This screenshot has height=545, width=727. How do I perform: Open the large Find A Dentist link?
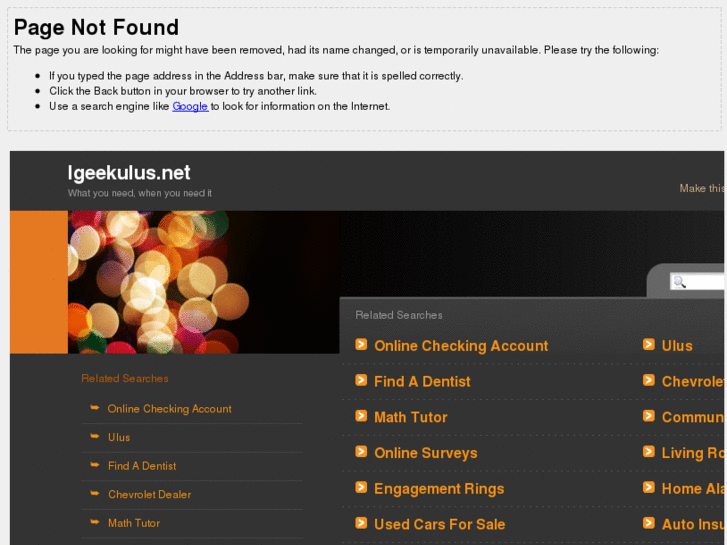[422, 382]
